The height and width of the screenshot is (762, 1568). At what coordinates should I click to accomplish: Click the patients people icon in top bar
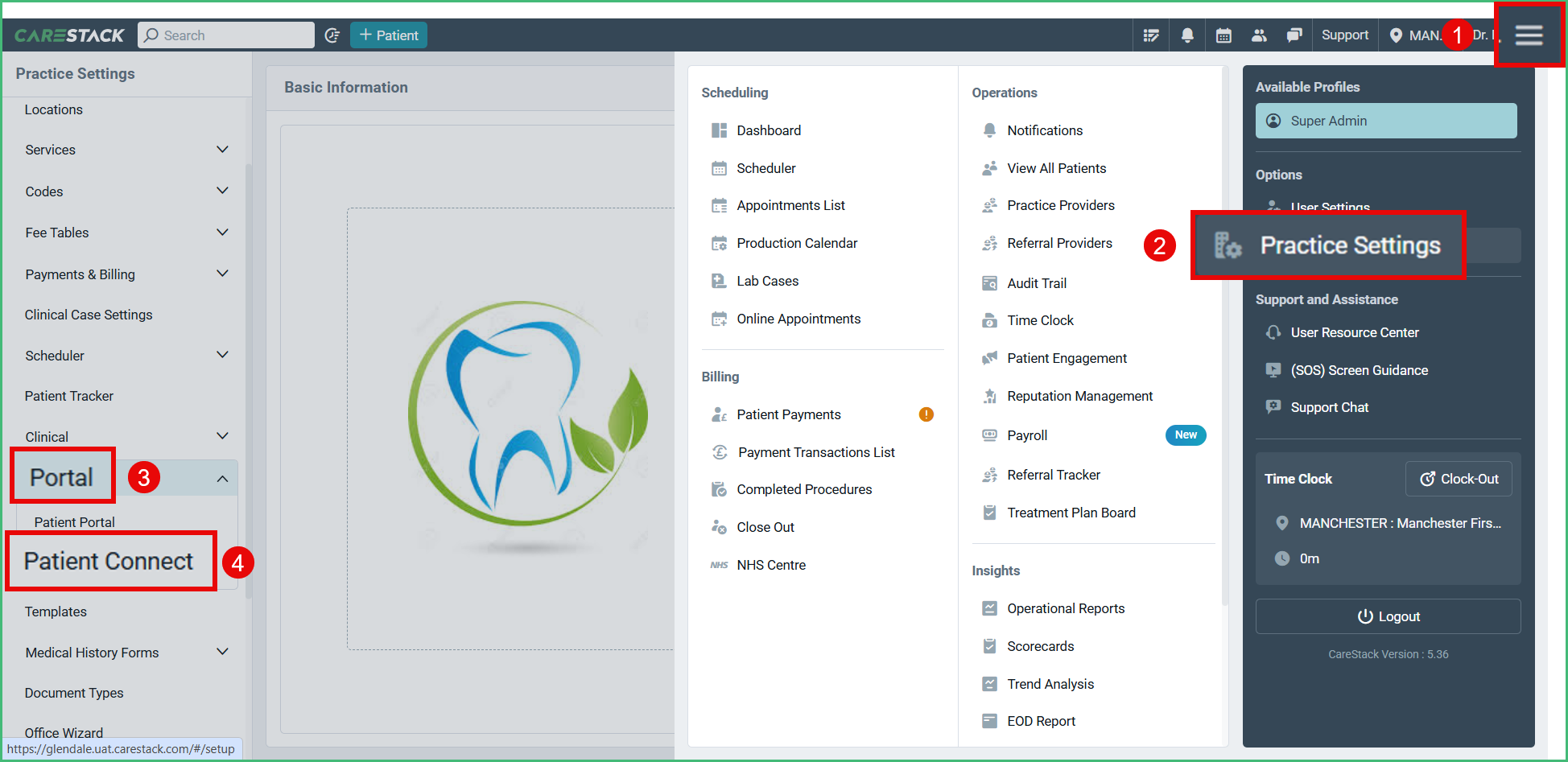pyautogui.click(x=1259, y=35)
